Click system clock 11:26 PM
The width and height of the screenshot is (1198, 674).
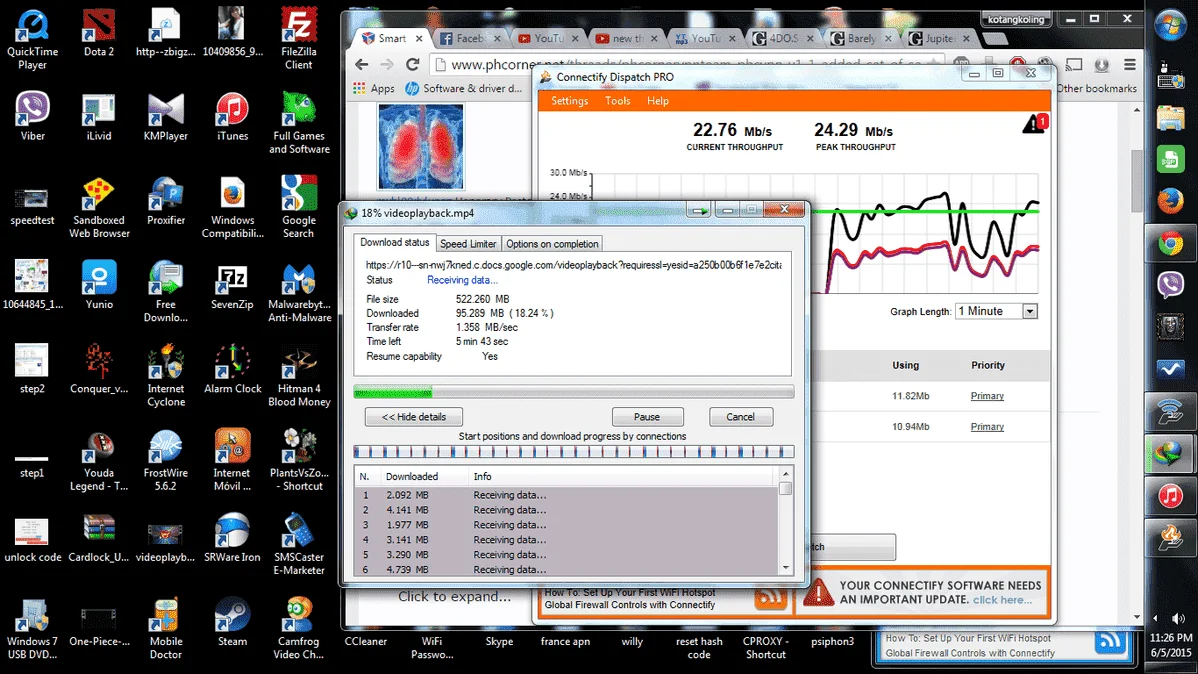(1170, 637)
